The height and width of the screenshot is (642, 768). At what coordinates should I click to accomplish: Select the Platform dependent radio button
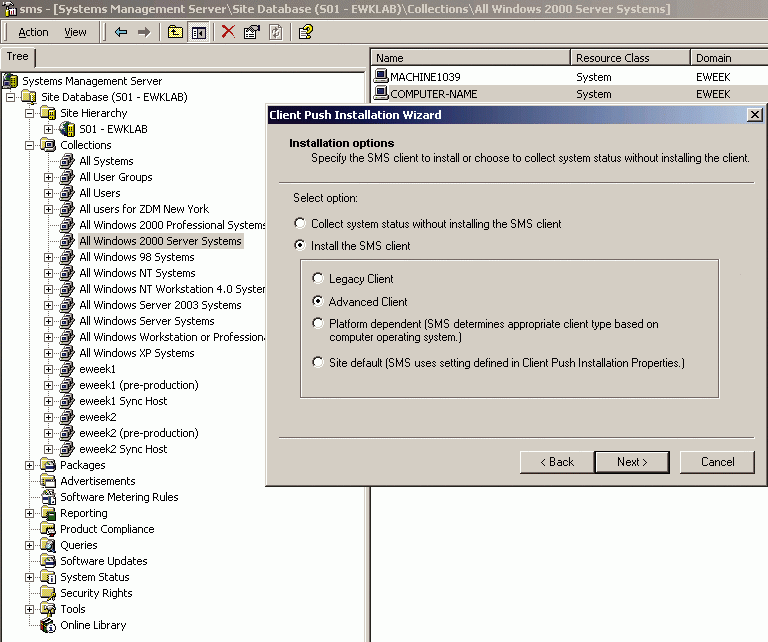coord(318,323)
